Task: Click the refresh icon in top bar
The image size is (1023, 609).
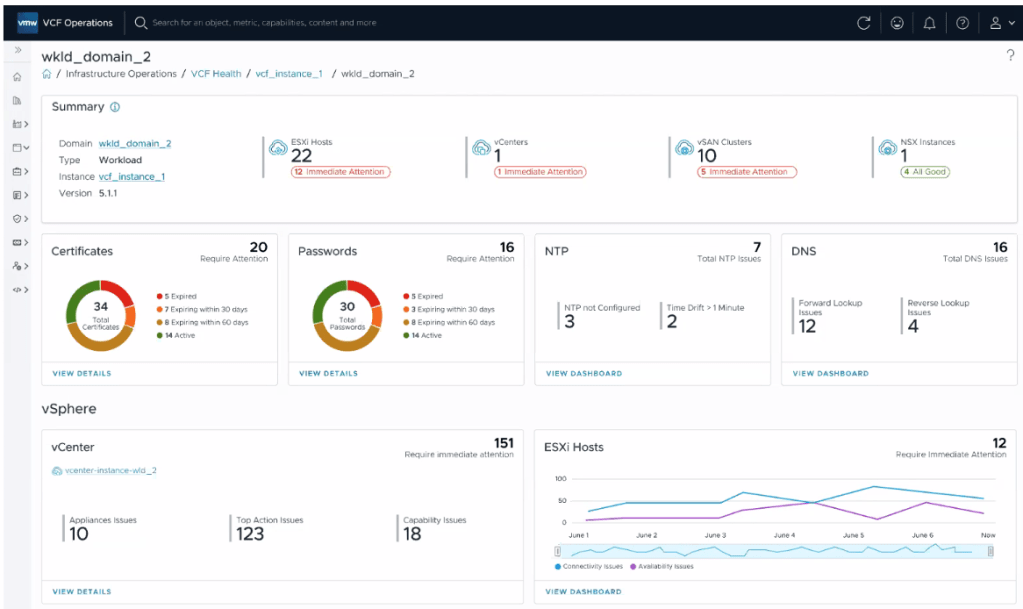Action: tap(864, 23)
